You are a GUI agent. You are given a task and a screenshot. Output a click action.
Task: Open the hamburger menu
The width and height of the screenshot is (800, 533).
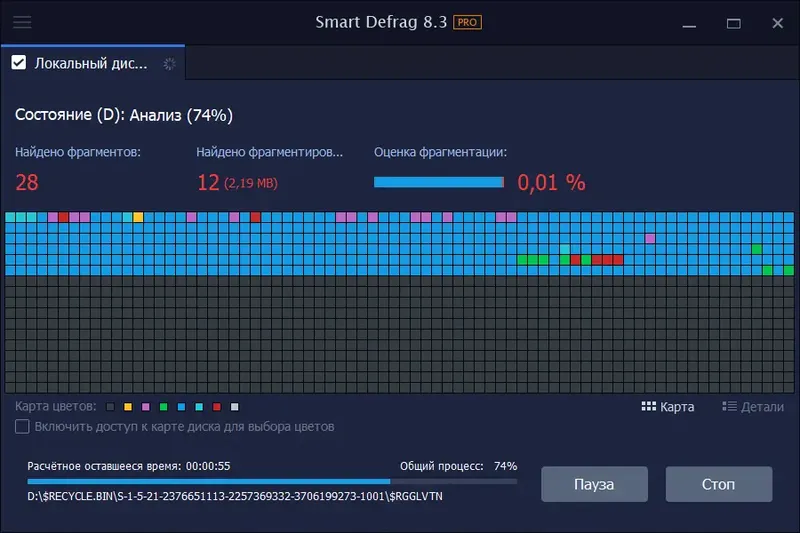pyautogui.click(x=22, y=22)
